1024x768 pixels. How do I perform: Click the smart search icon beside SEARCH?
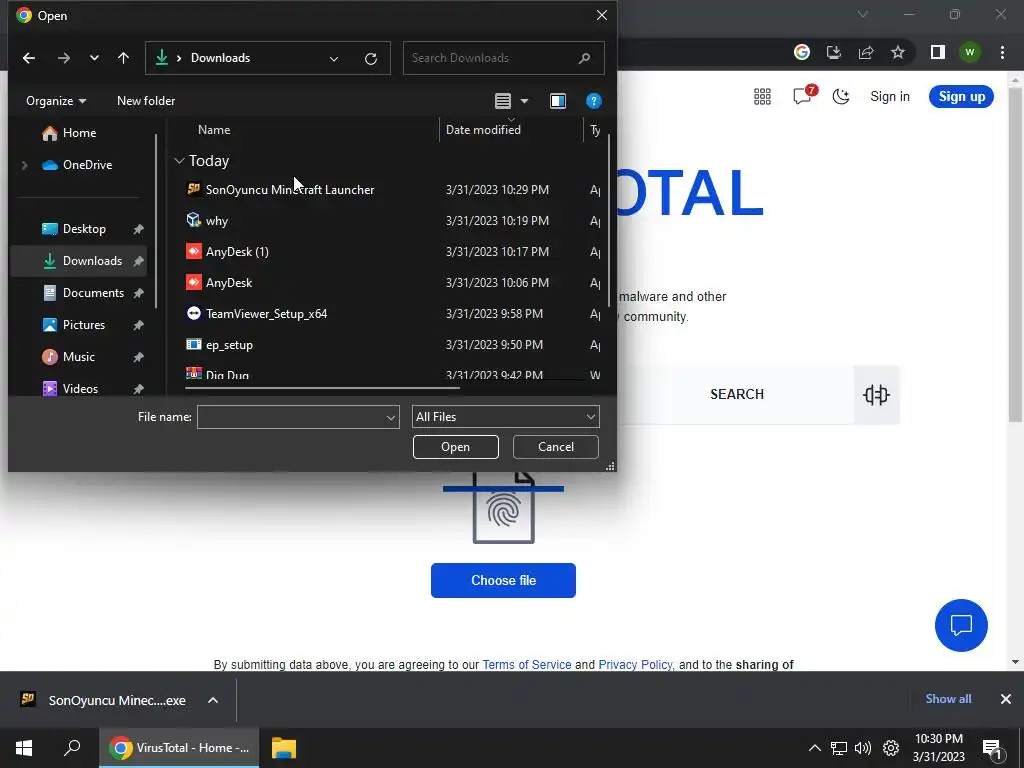click(876, 394)
